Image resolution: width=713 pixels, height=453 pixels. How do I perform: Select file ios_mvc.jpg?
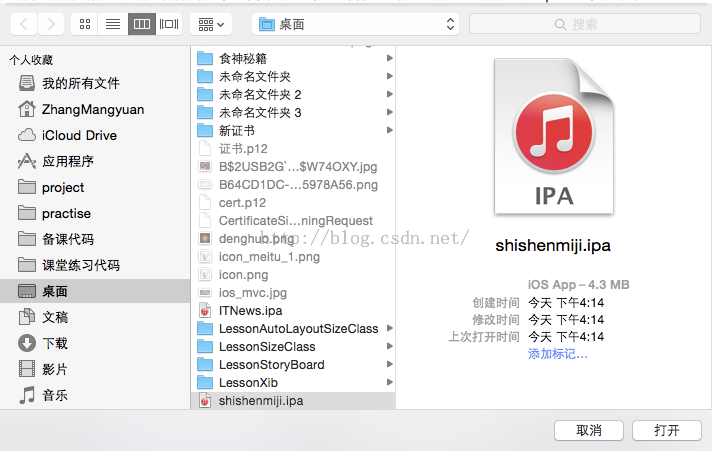(293, 292)
